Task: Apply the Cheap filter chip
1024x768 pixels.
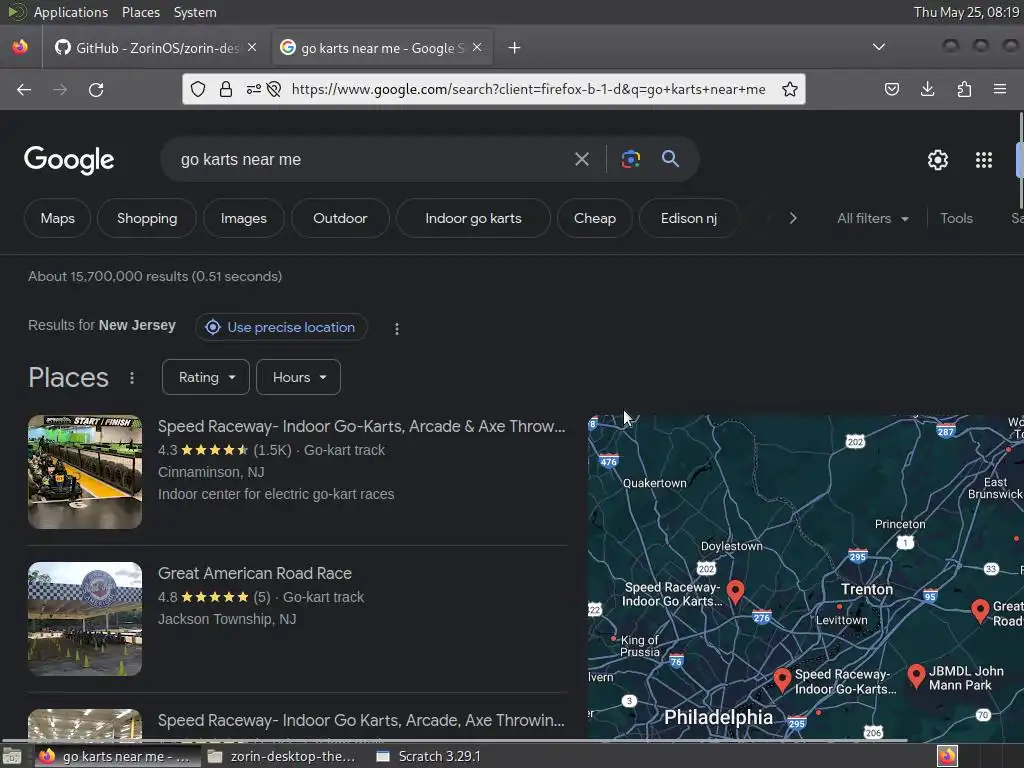Action: click(x=595, y=218)
